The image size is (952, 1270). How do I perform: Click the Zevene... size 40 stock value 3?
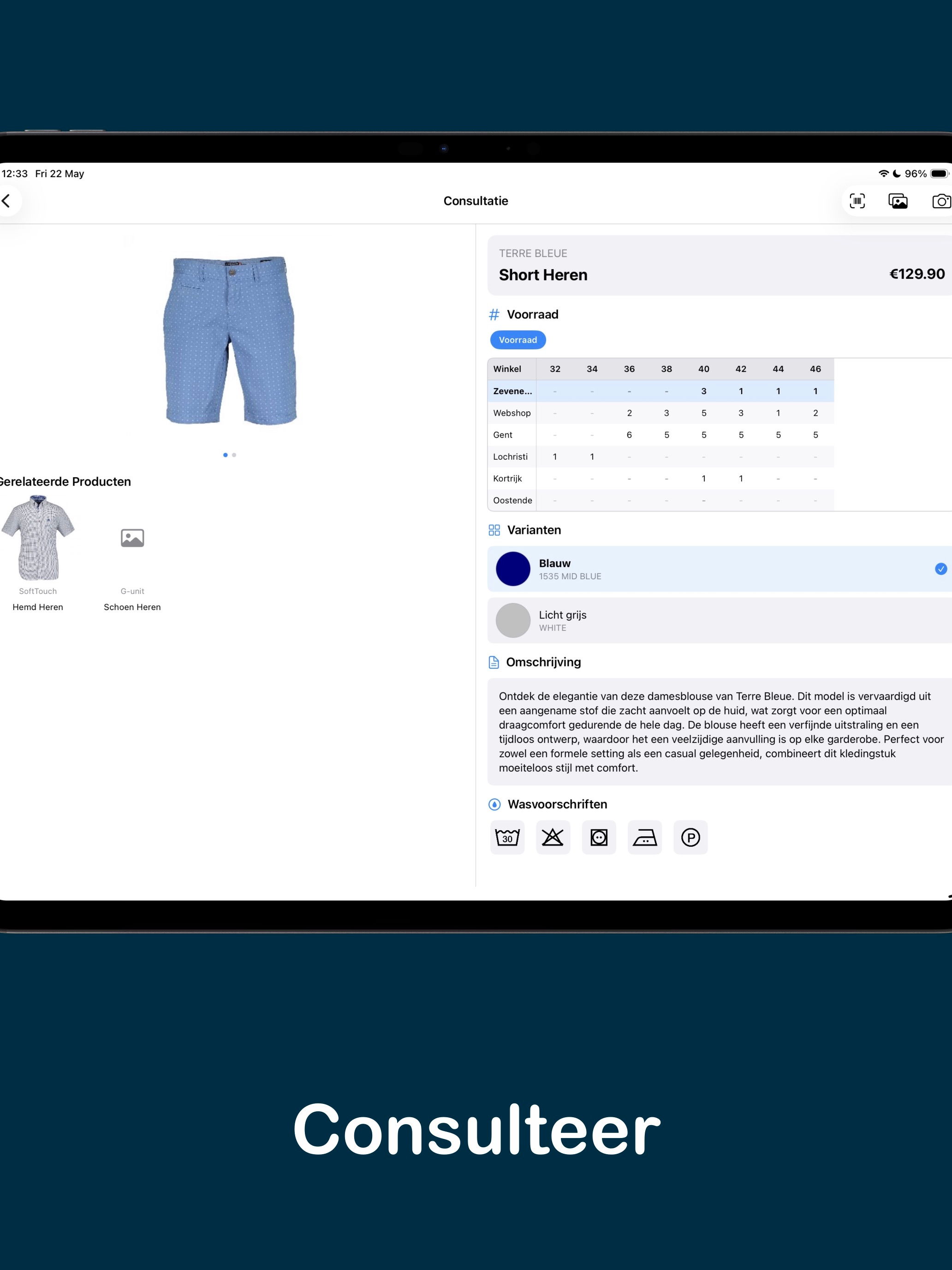(704, 391)
